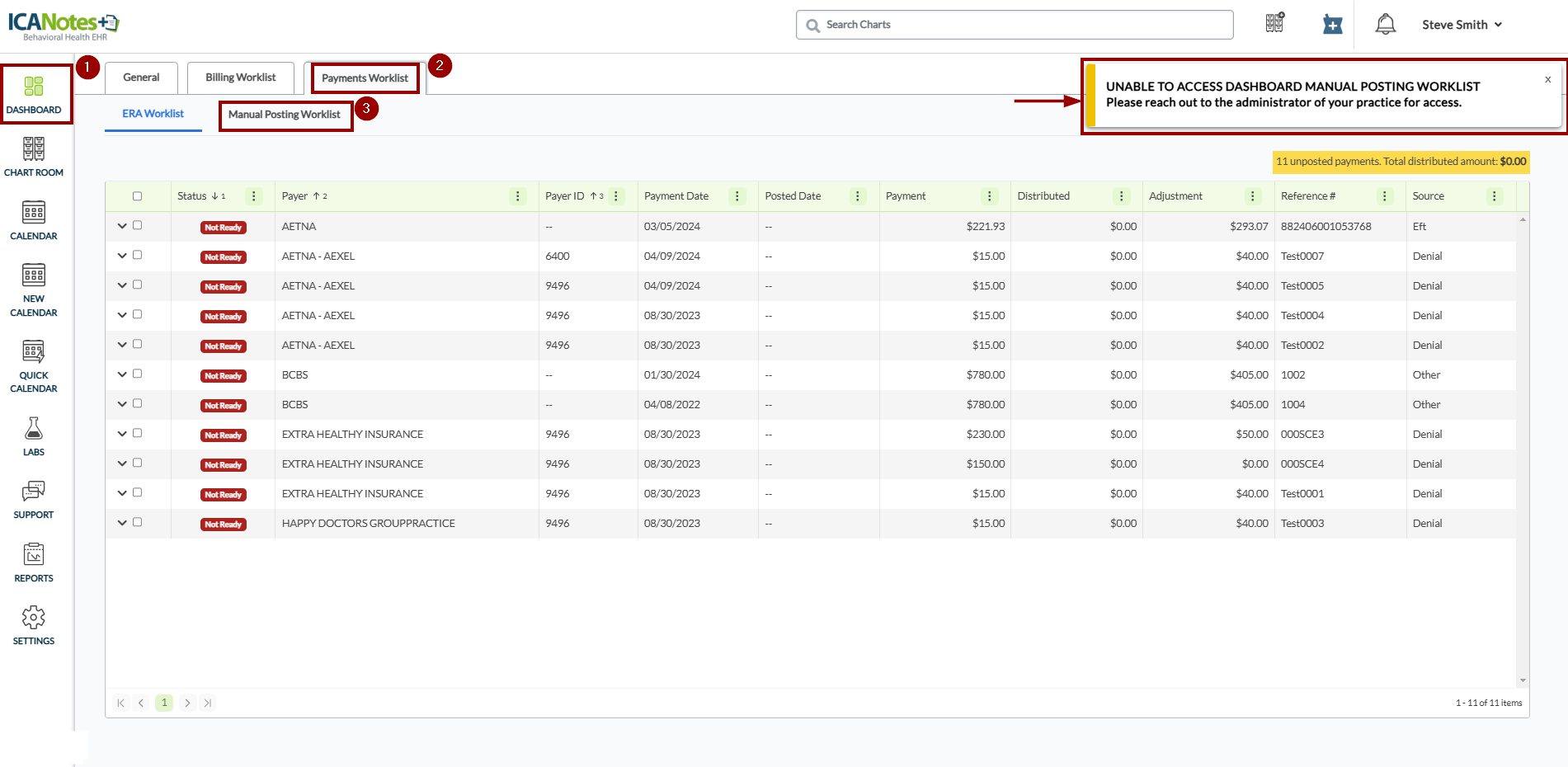The width and height of the screenshot is (1568, 767).
Task: Toggle the select-all checkbox in header
Action: (137, 196)
